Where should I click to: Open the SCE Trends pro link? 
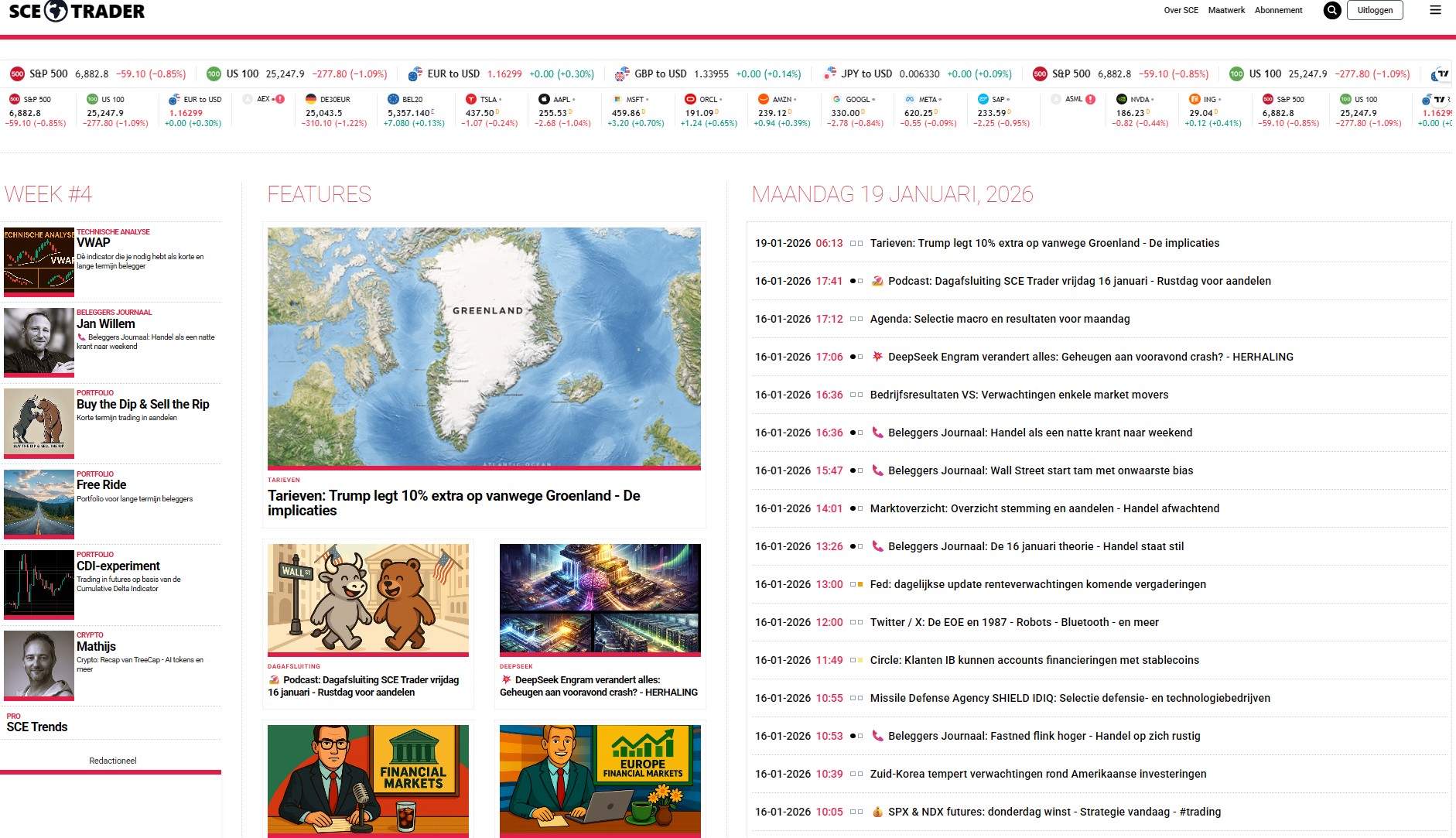pos(37,727)
